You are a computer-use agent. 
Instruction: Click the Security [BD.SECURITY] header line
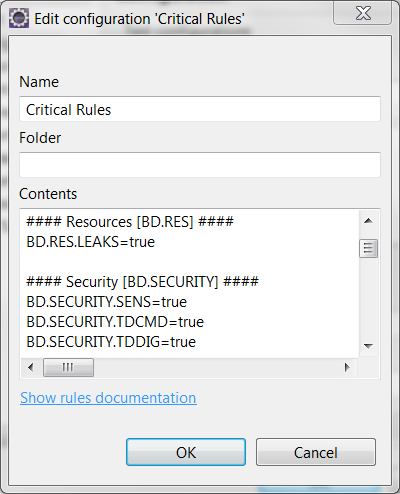click(142, 282)
